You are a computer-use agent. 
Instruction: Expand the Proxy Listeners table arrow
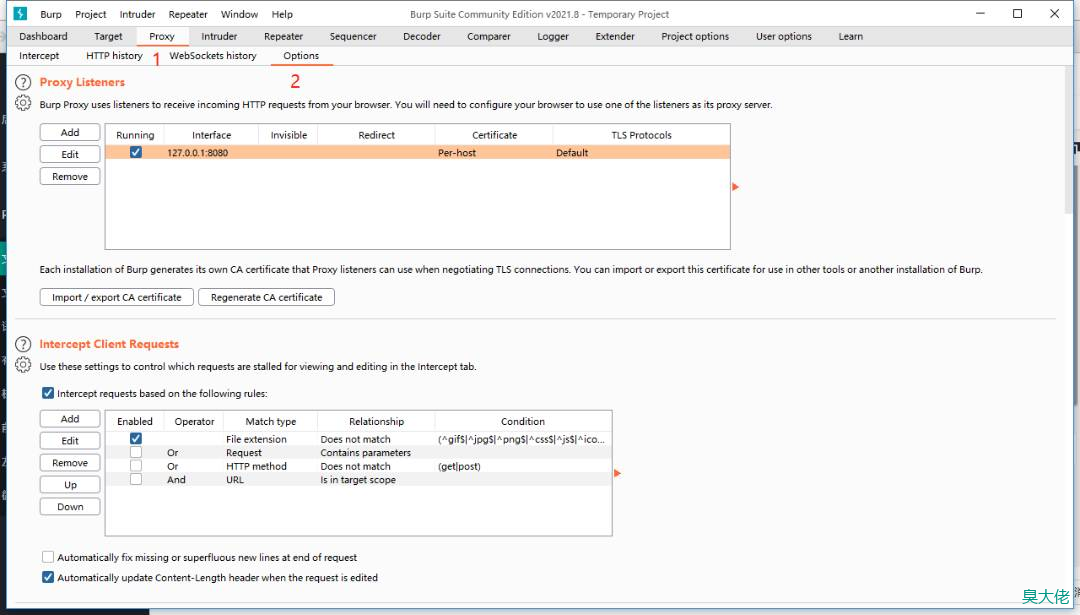pyautogui.click(x=736, y=187)
